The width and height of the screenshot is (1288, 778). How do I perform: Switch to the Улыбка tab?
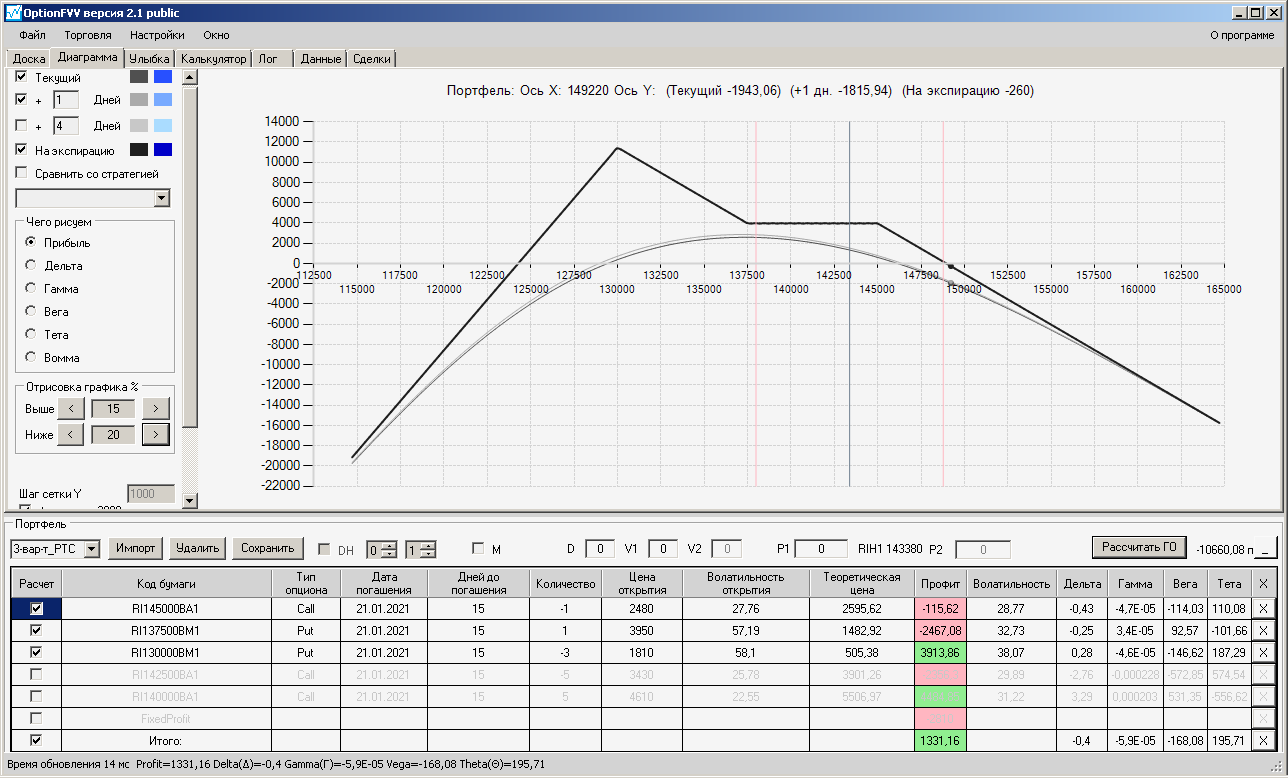pos(149,59)
